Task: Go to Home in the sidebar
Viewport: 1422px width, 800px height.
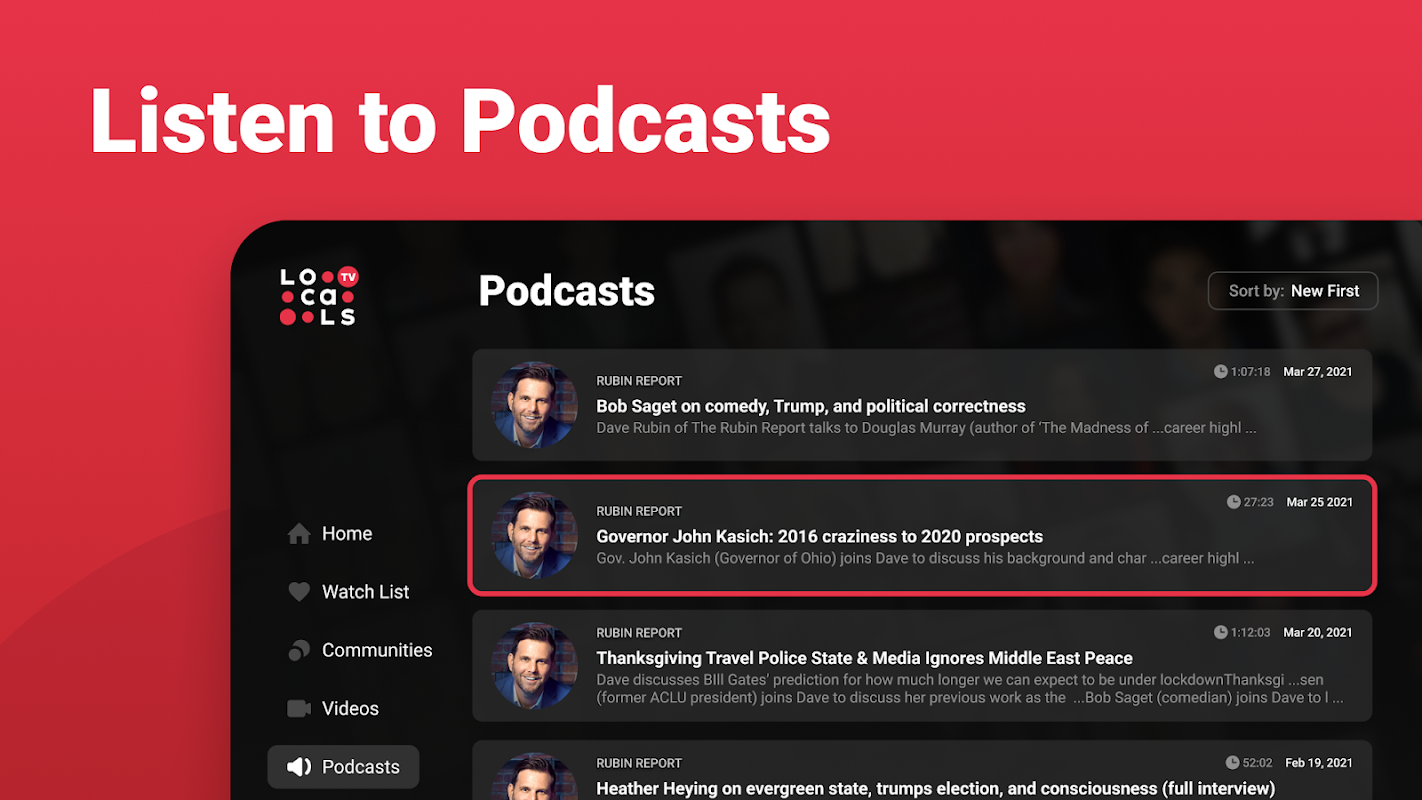Action: click(330, 534)
